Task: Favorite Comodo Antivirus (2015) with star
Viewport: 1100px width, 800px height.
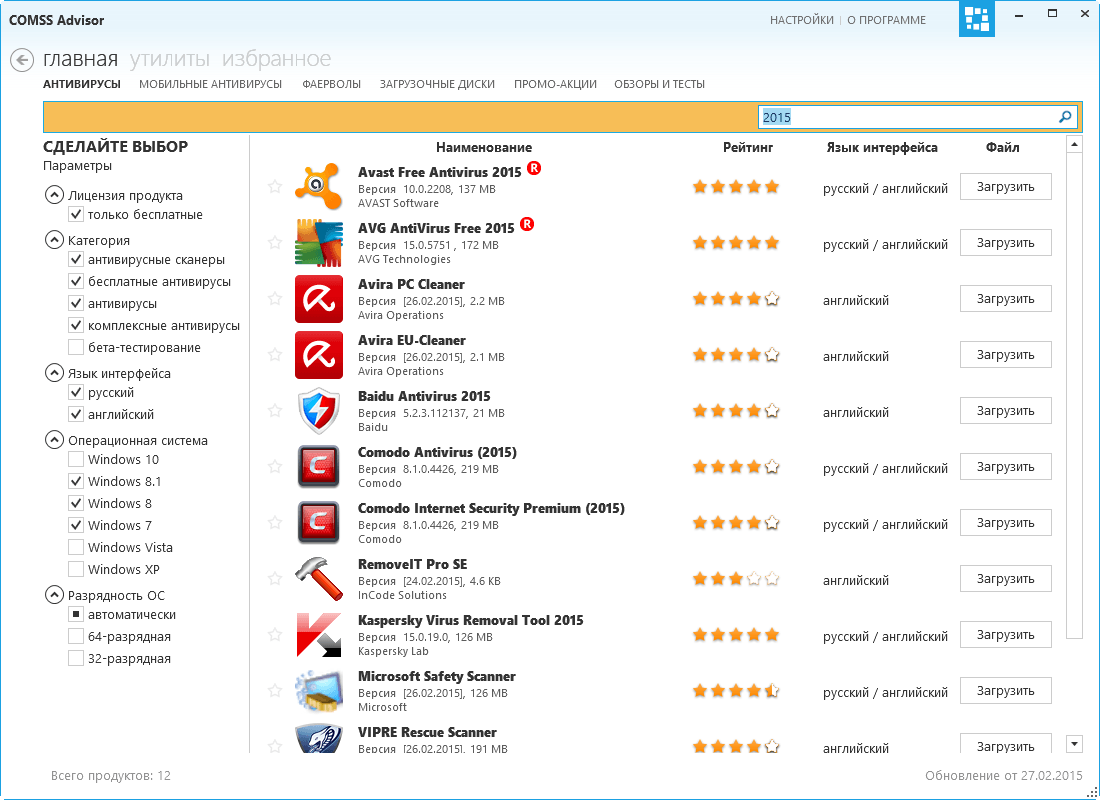Action: click(x=274, y=467)
